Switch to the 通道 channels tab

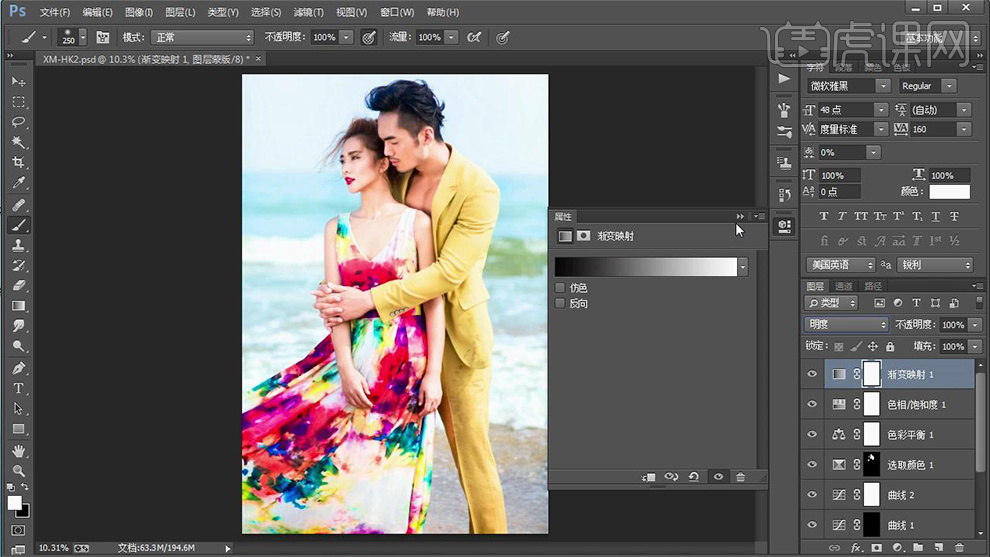[x=844, y=286]
